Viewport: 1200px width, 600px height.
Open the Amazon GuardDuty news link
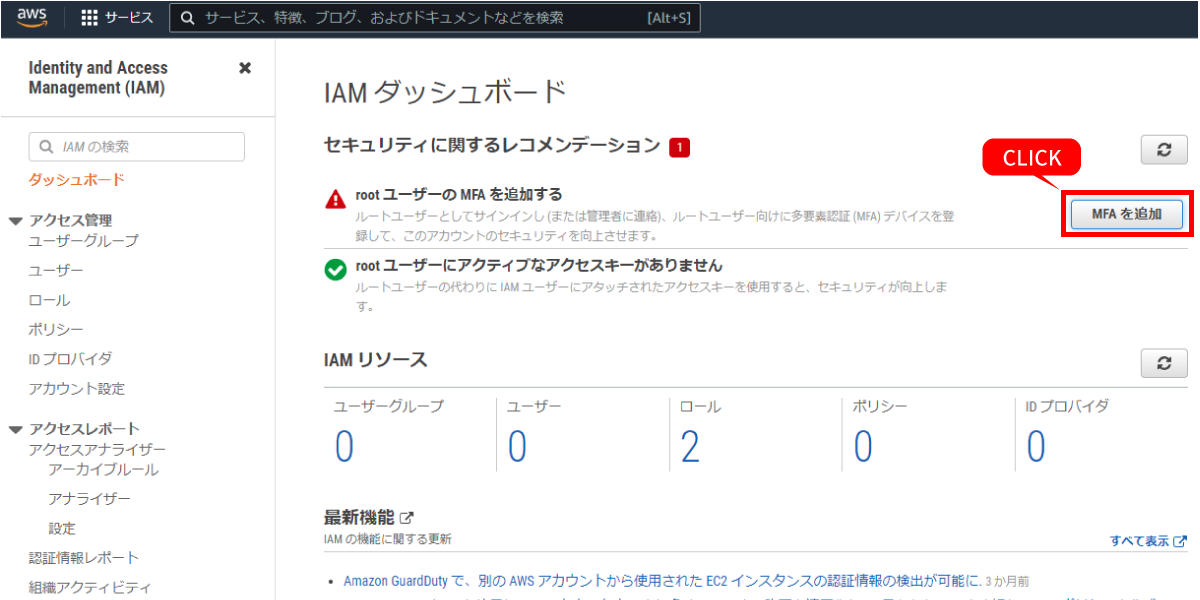point(662,580)
